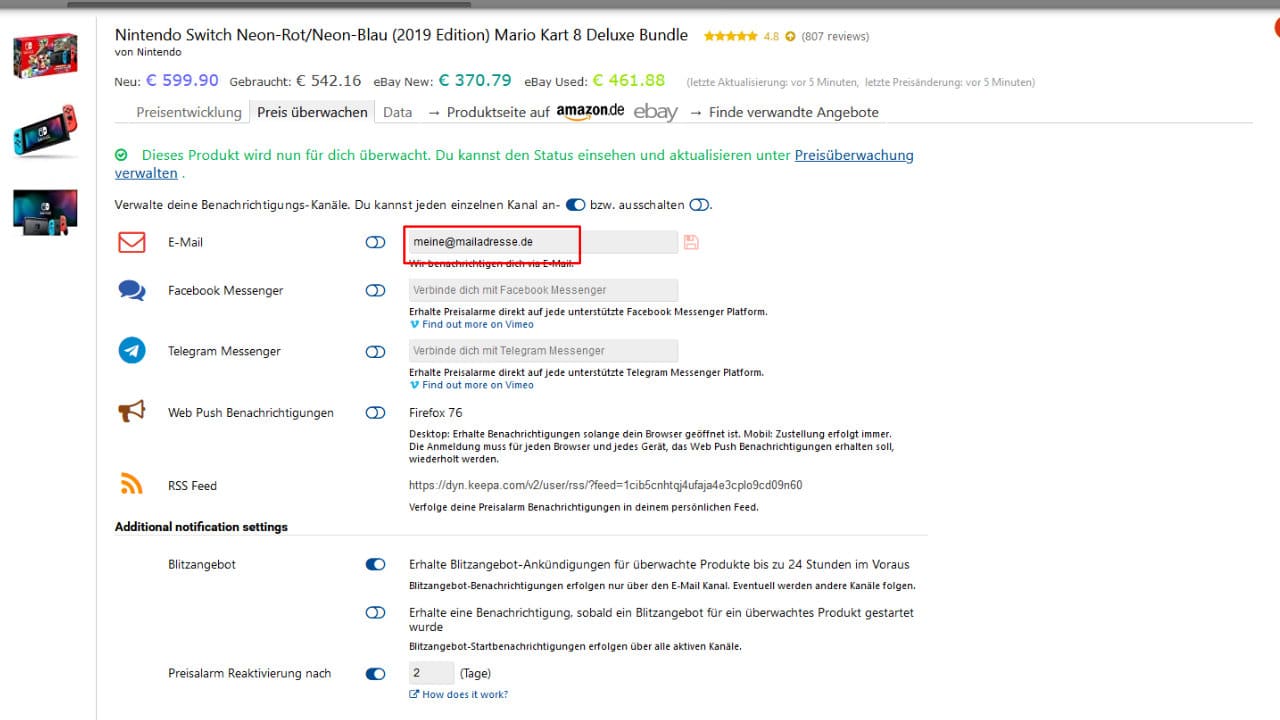Click 'How does it work?' link

pos(464,694)
